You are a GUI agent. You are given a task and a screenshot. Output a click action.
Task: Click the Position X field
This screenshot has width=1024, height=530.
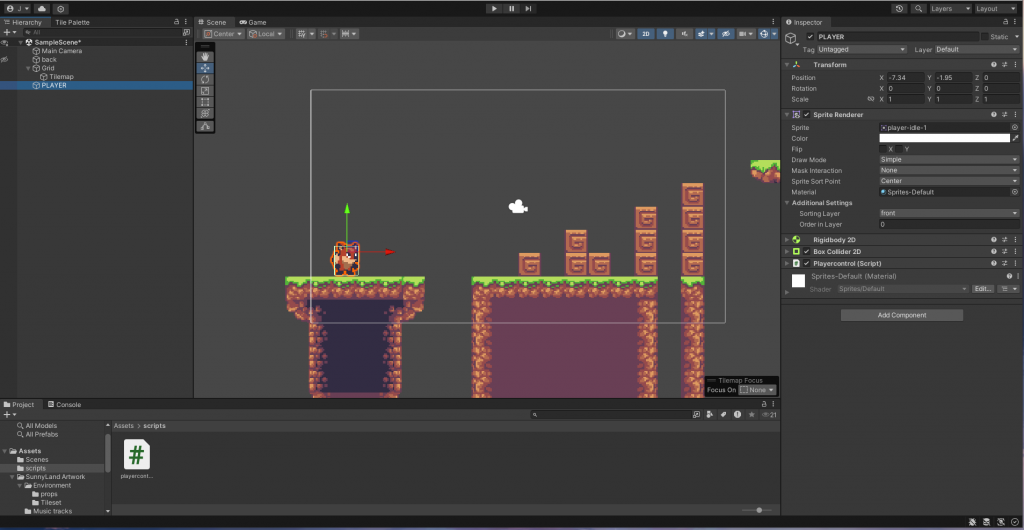(905, 78)
